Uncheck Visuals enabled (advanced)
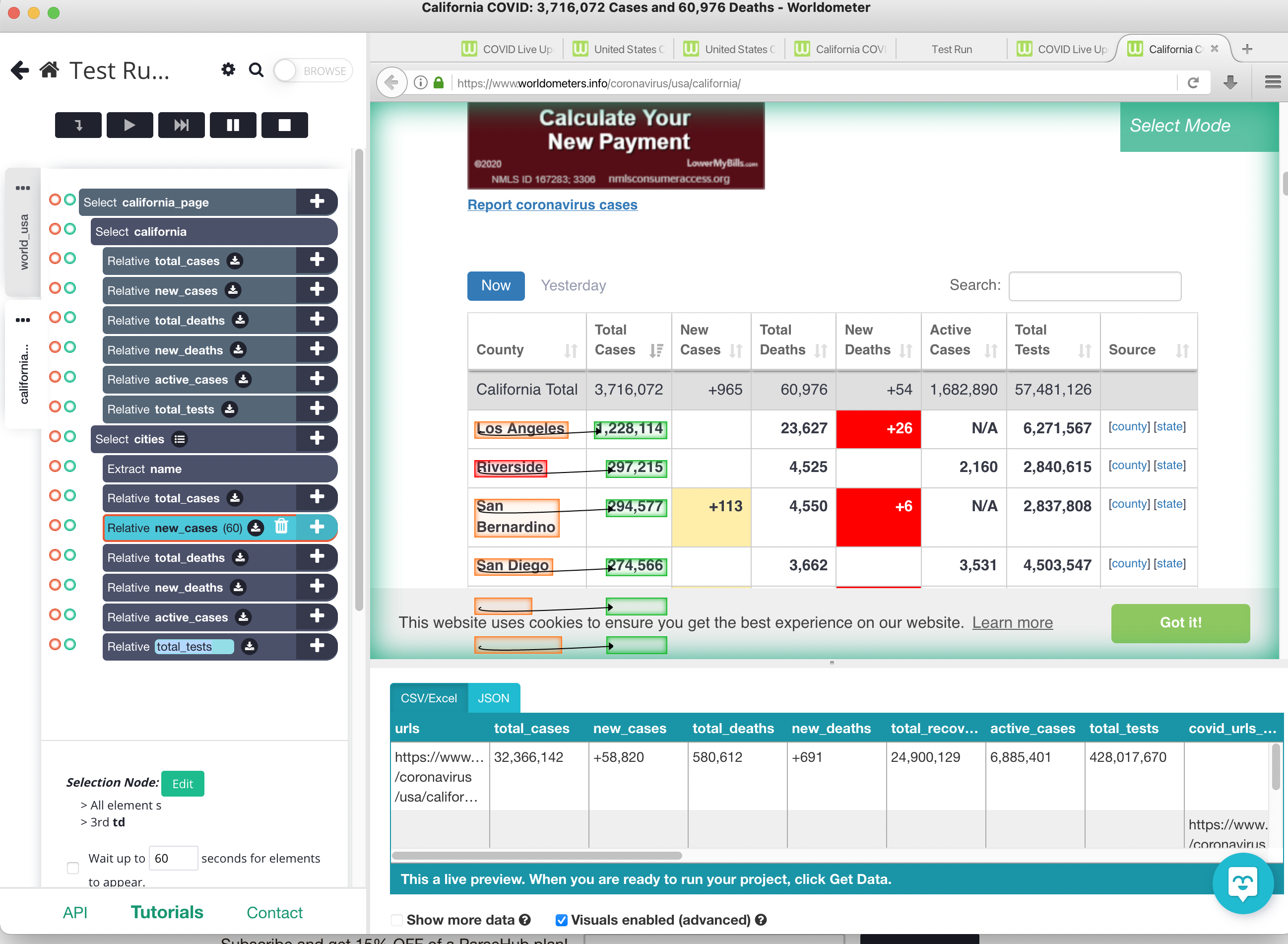 tap(561, 920)
